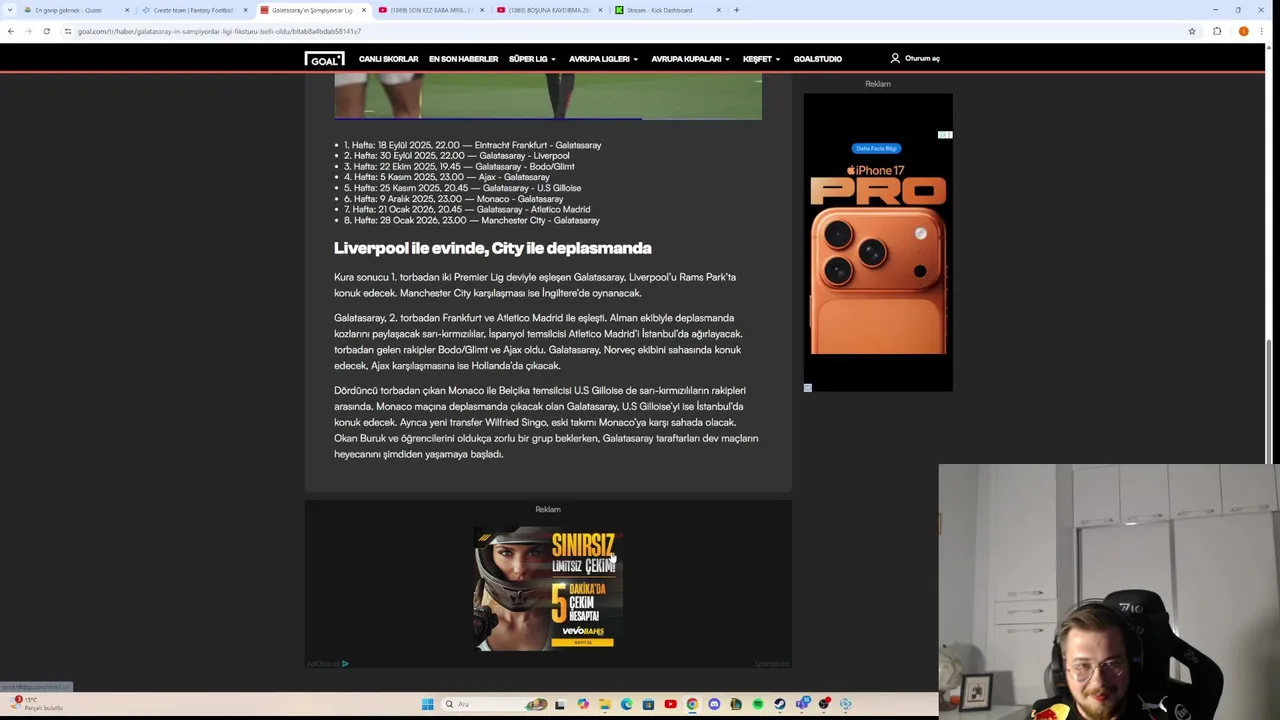
Task: Close the Kick Dashboard tab
Action: pyautogui.click(x=718, y=10)
